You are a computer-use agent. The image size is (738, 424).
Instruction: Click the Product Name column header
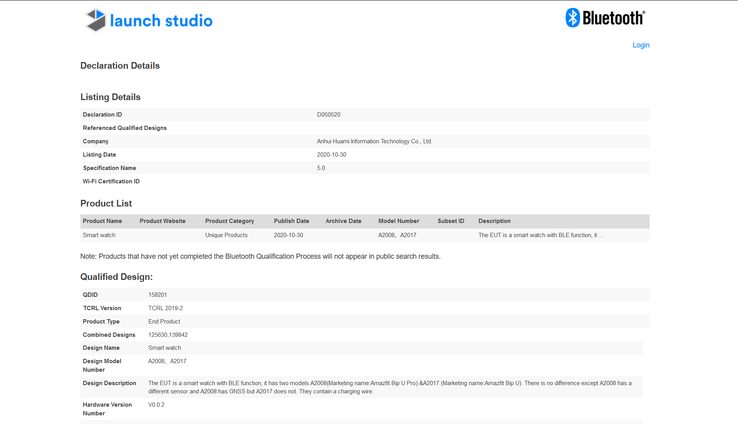(102, 221)
